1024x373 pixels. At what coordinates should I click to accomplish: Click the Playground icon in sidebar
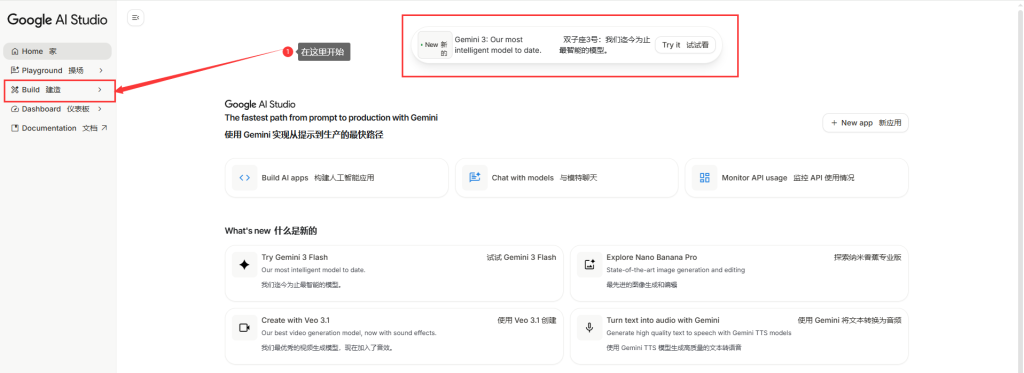click(x=15, y=71)
